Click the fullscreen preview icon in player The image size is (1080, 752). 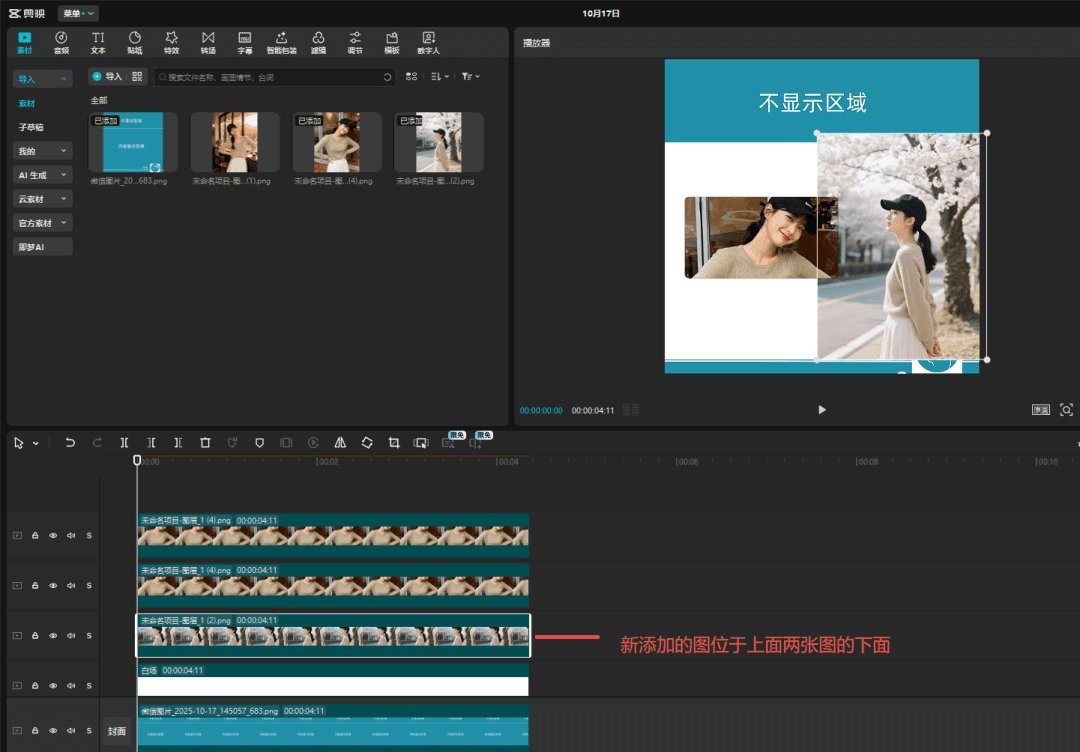pos(1066,410)
